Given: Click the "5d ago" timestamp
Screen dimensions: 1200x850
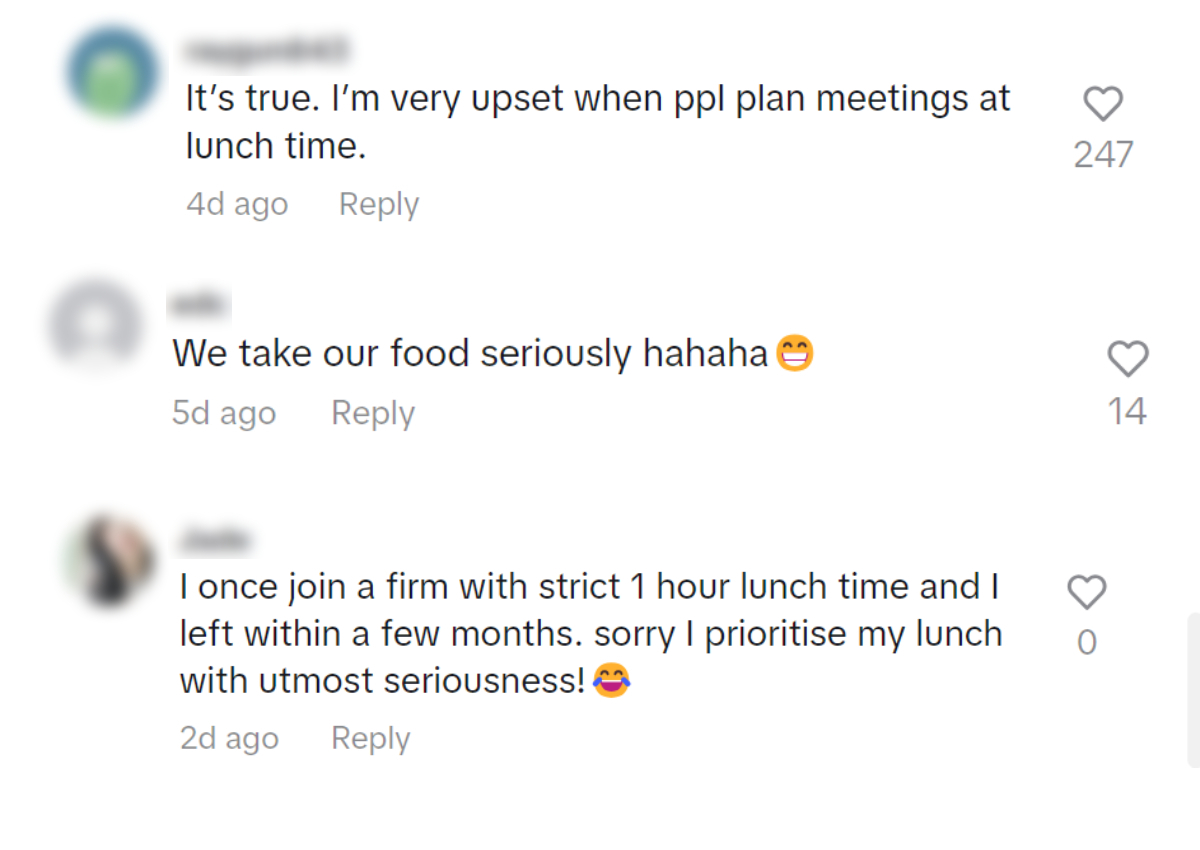Looking at the screenshot, I should tap(224, 413).
